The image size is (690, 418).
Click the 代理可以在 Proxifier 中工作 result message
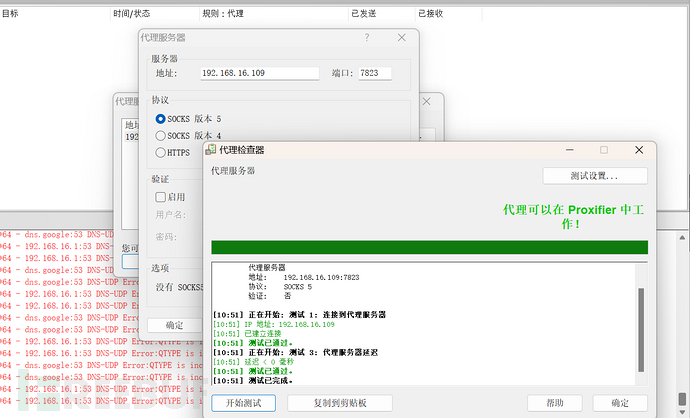573,216
